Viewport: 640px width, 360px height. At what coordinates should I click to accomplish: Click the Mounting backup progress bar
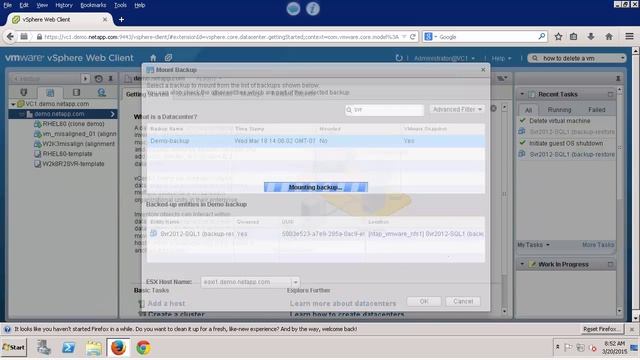click(316, 187)
